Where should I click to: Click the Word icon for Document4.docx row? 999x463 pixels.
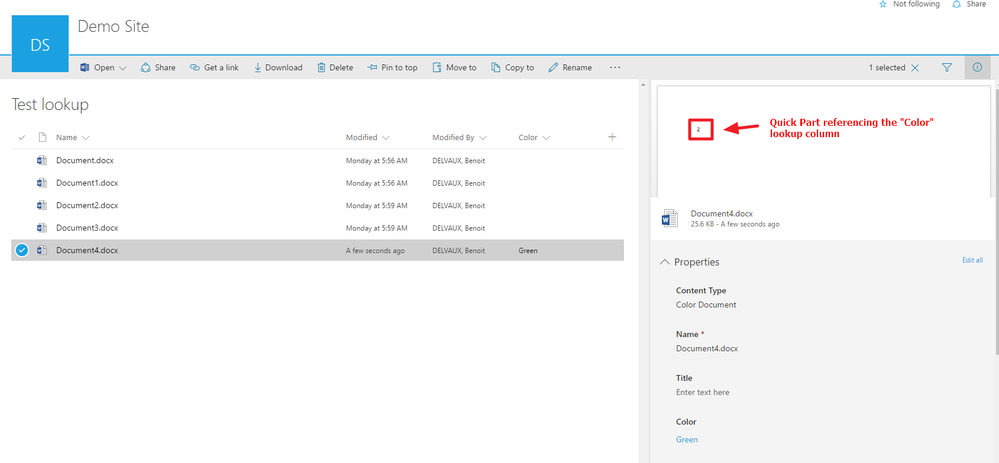click(x=42, y=250)
